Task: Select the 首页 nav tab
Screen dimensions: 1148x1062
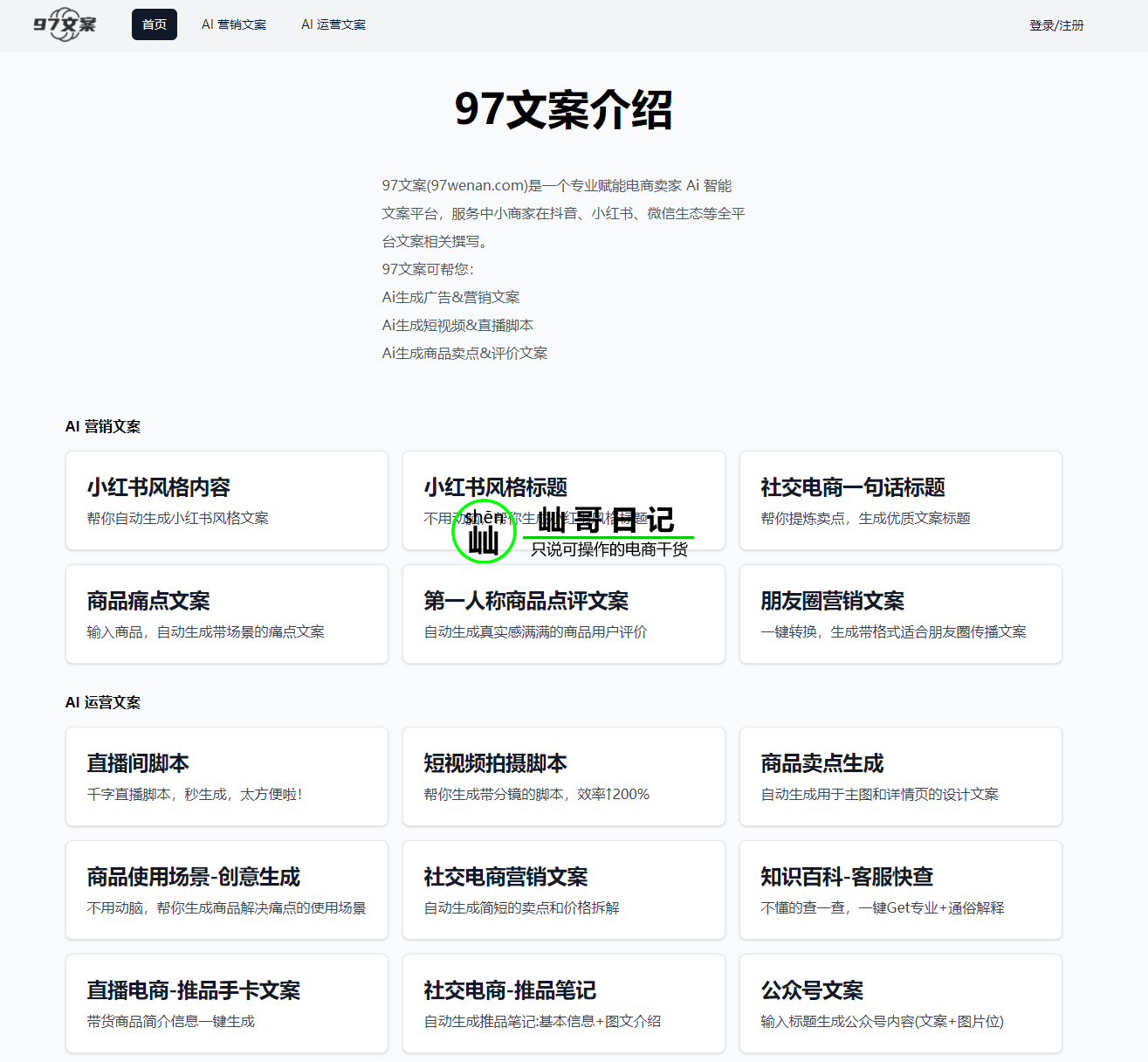Action: click(x=155, y=24)
